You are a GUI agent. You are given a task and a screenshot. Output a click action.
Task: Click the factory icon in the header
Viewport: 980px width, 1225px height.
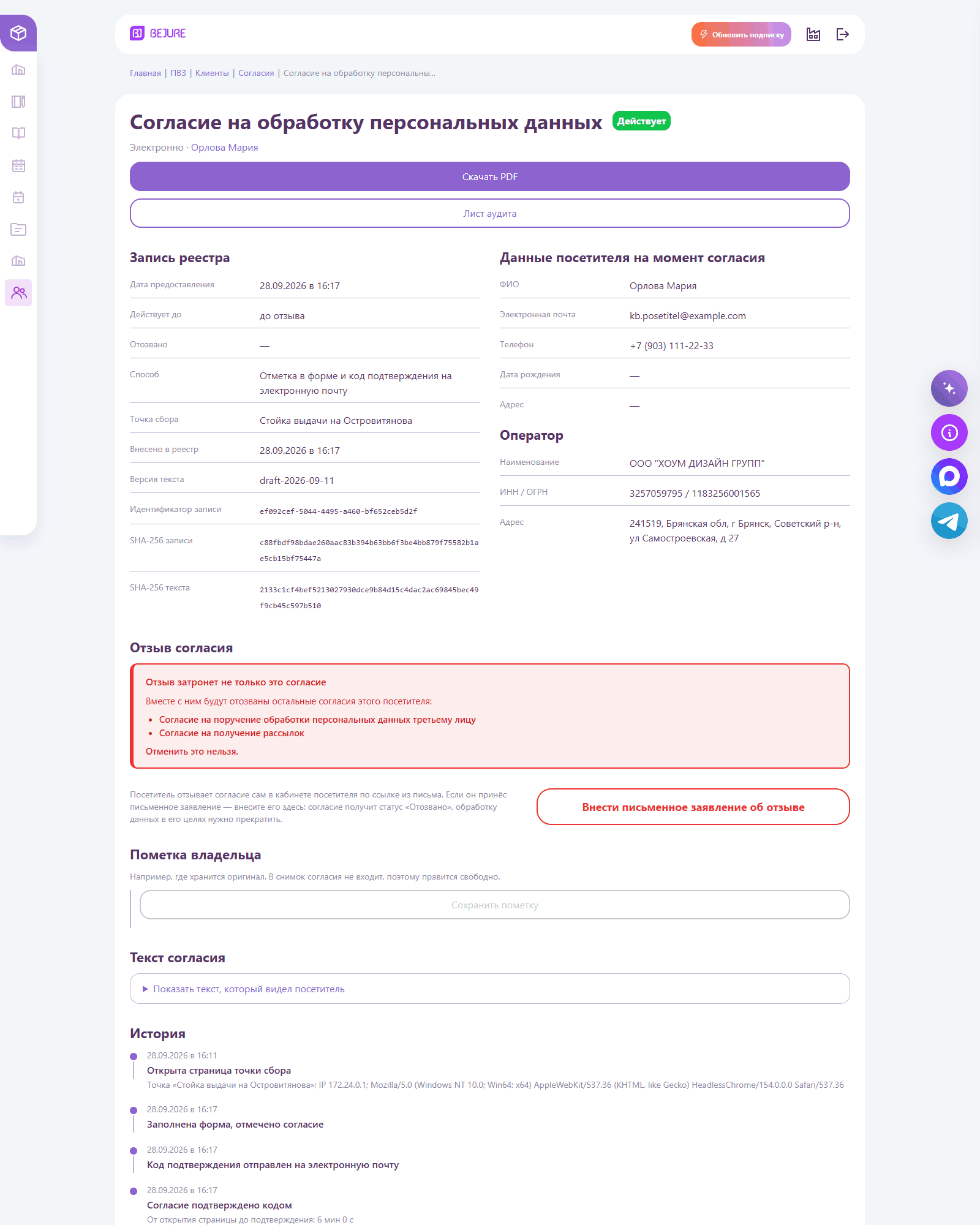pos(813,34)
